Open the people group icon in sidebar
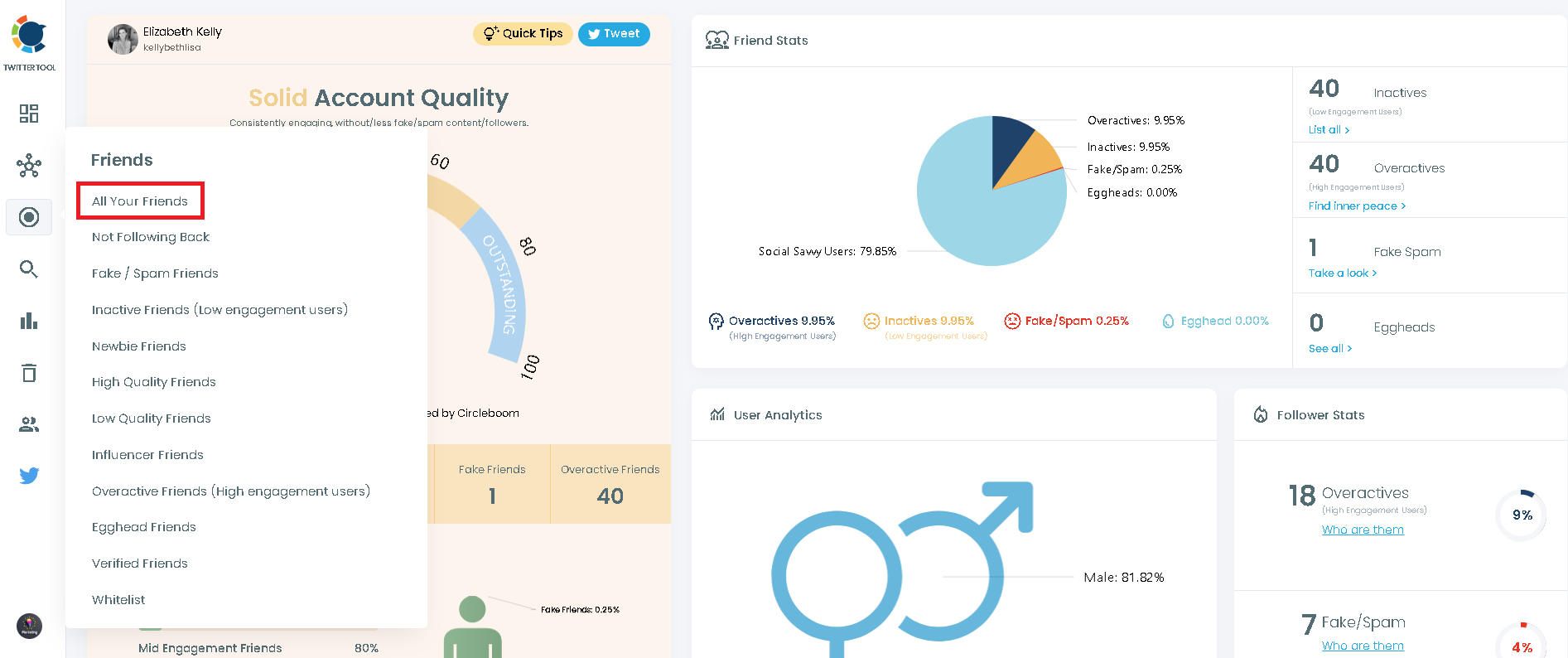 (29, 424)
